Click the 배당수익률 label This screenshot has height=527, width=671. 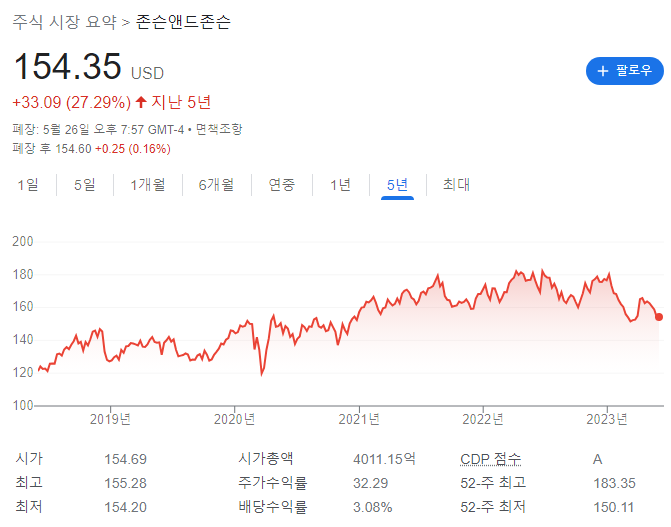(x=273, y=507)
